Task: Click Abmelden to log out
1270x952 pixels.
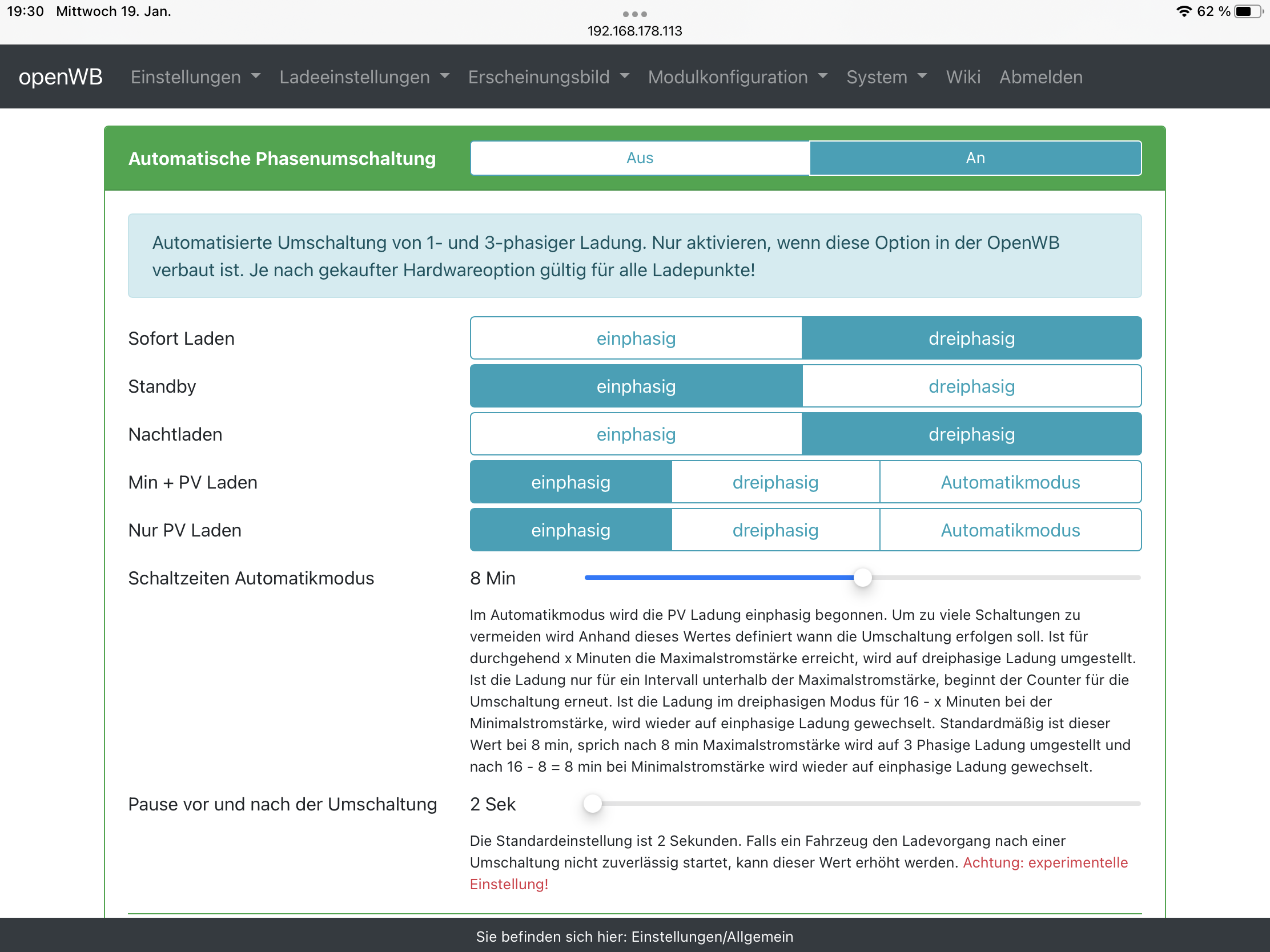Action: click(x=1040, y=77)
